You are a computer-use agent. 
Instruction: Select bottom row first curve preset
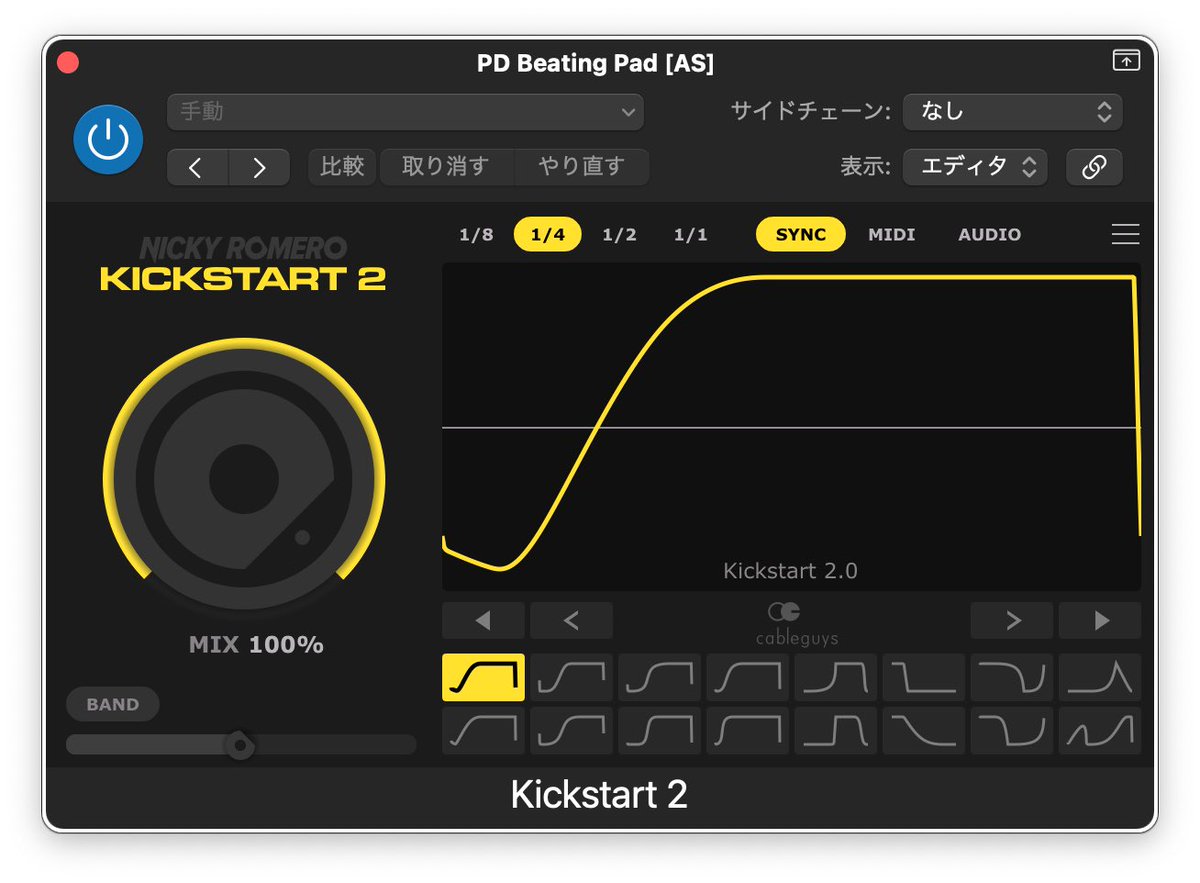click(483, 731)
